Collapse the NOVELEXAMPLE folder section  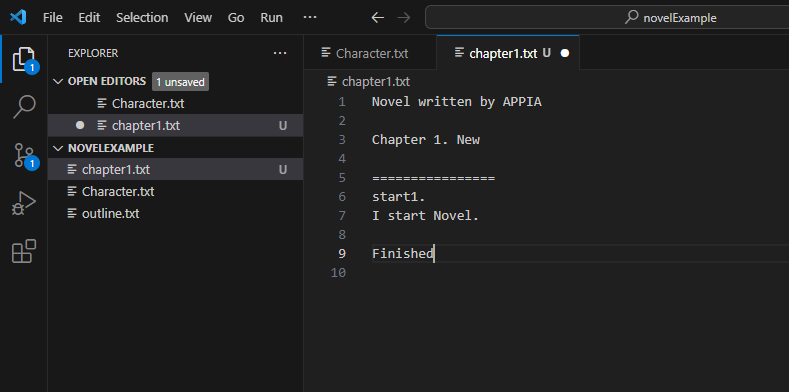[x=58, y=148]
